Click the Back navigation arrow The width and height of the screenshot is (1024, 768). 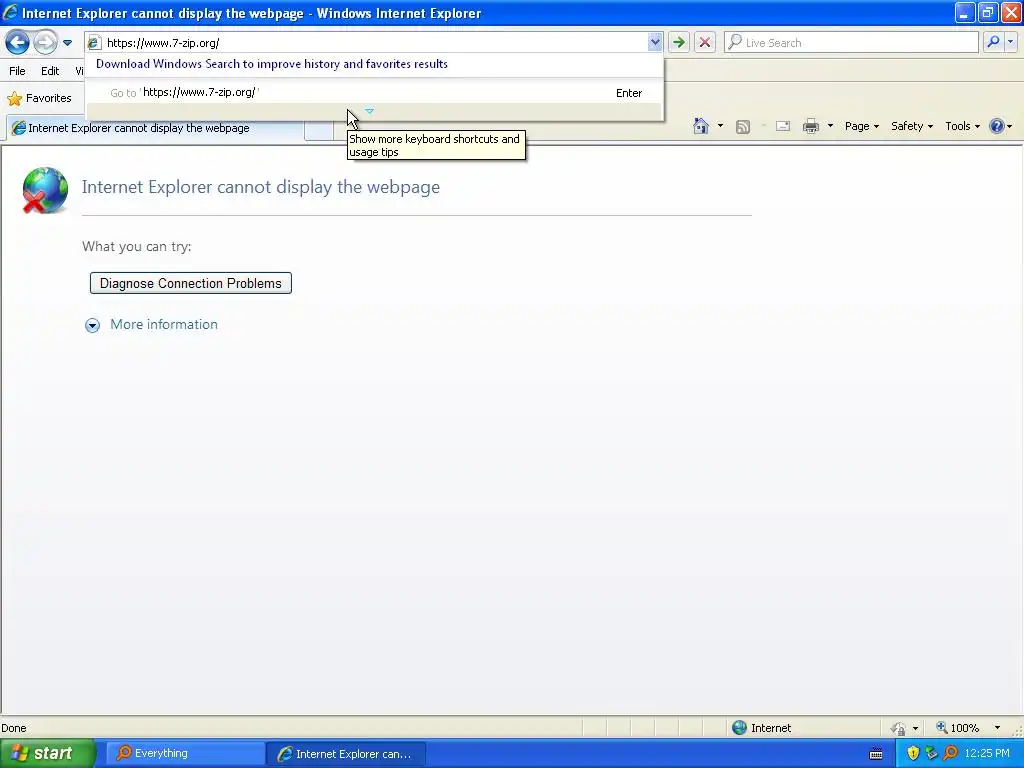pyautogui.click(x=17, y=43)
